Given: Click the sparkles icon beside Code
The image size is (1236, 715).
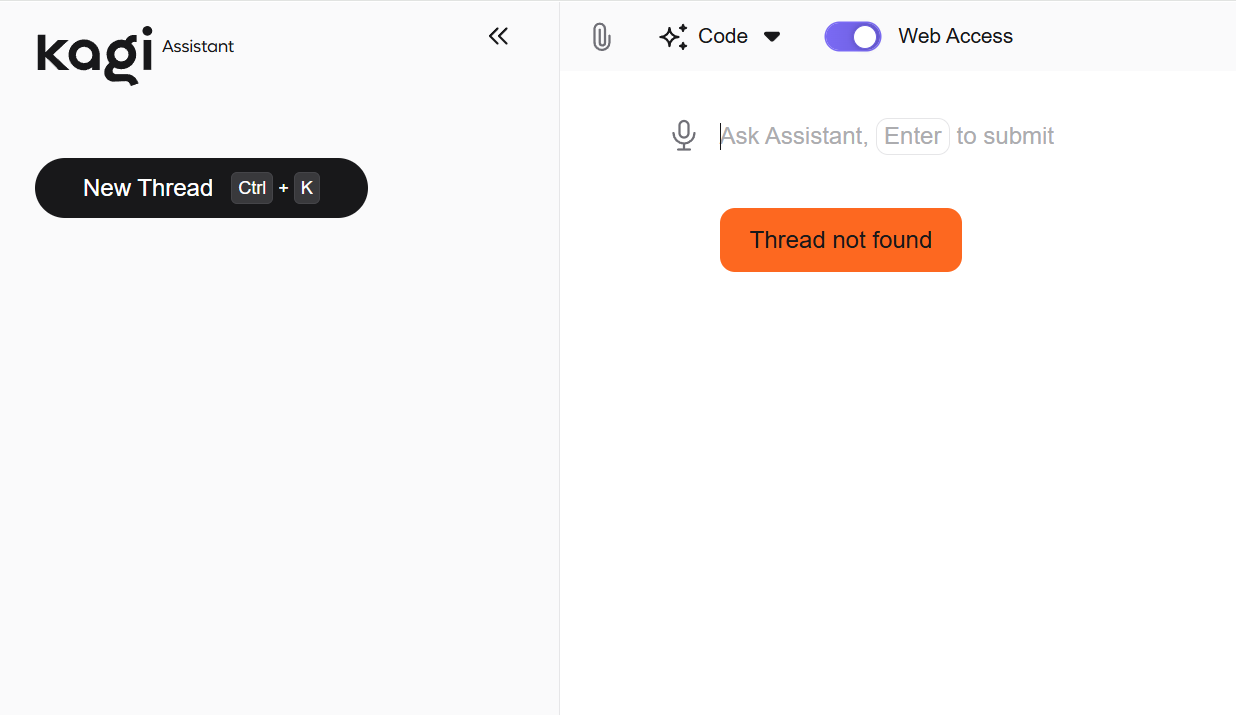Looking at the screenshot, I should (673, 37).
